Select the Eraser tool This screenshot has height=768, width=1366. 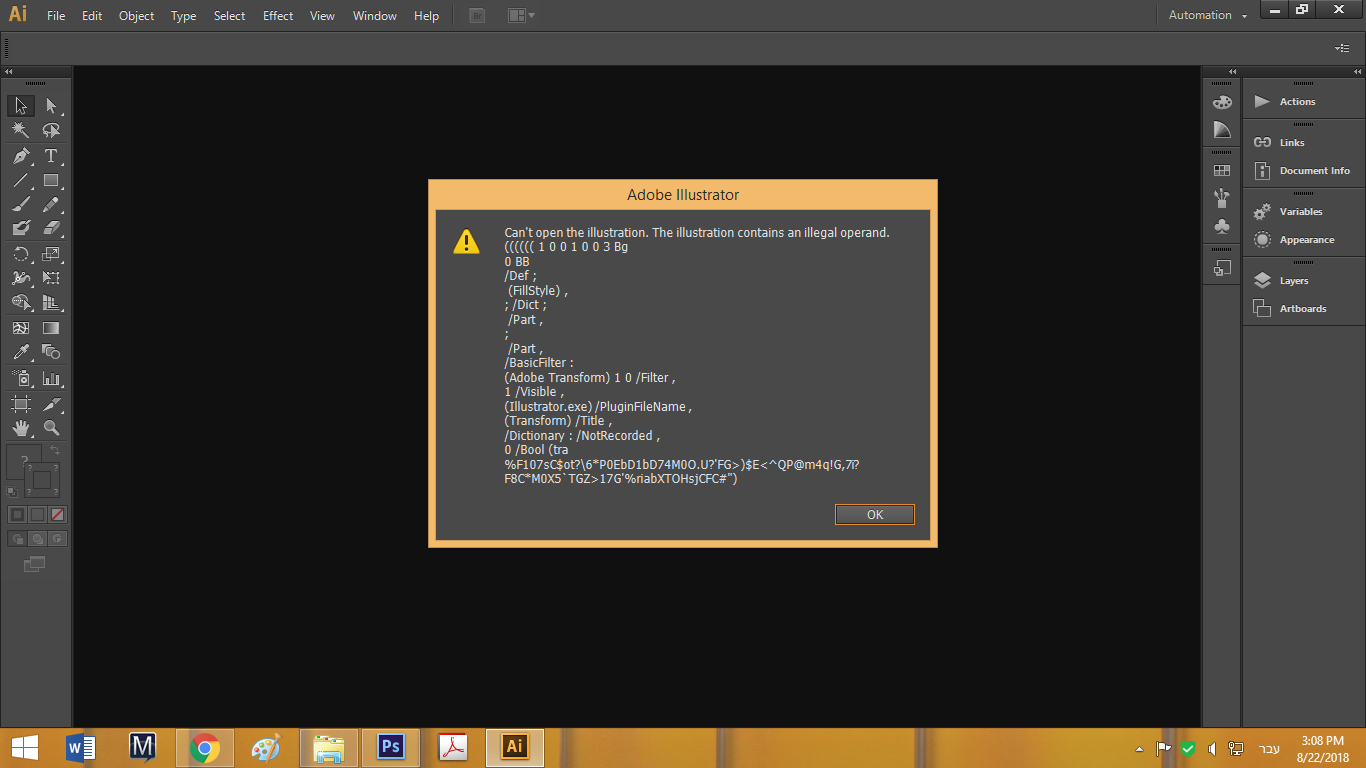pos(51,228)
